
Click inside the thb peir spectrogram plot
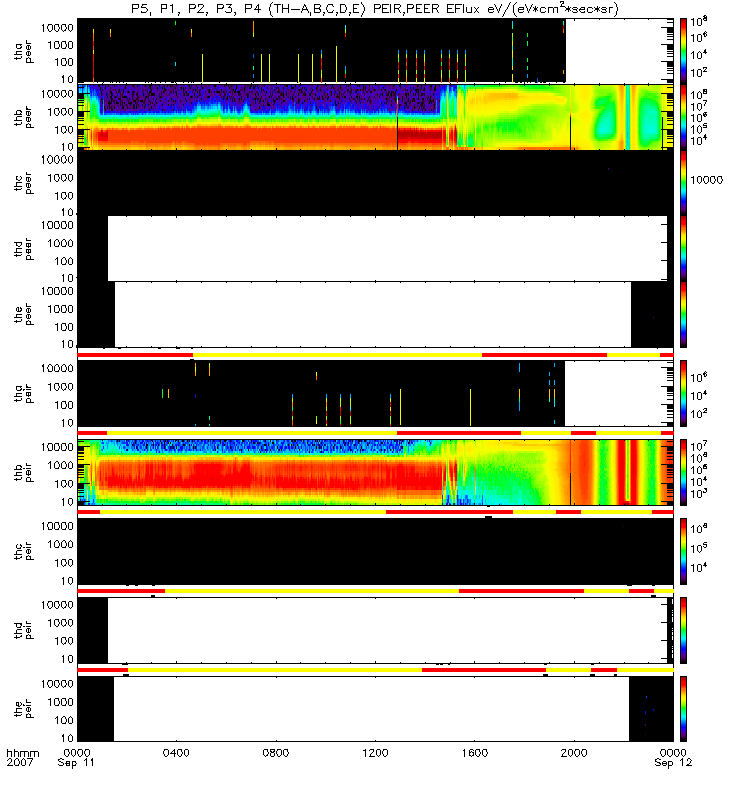375,472
